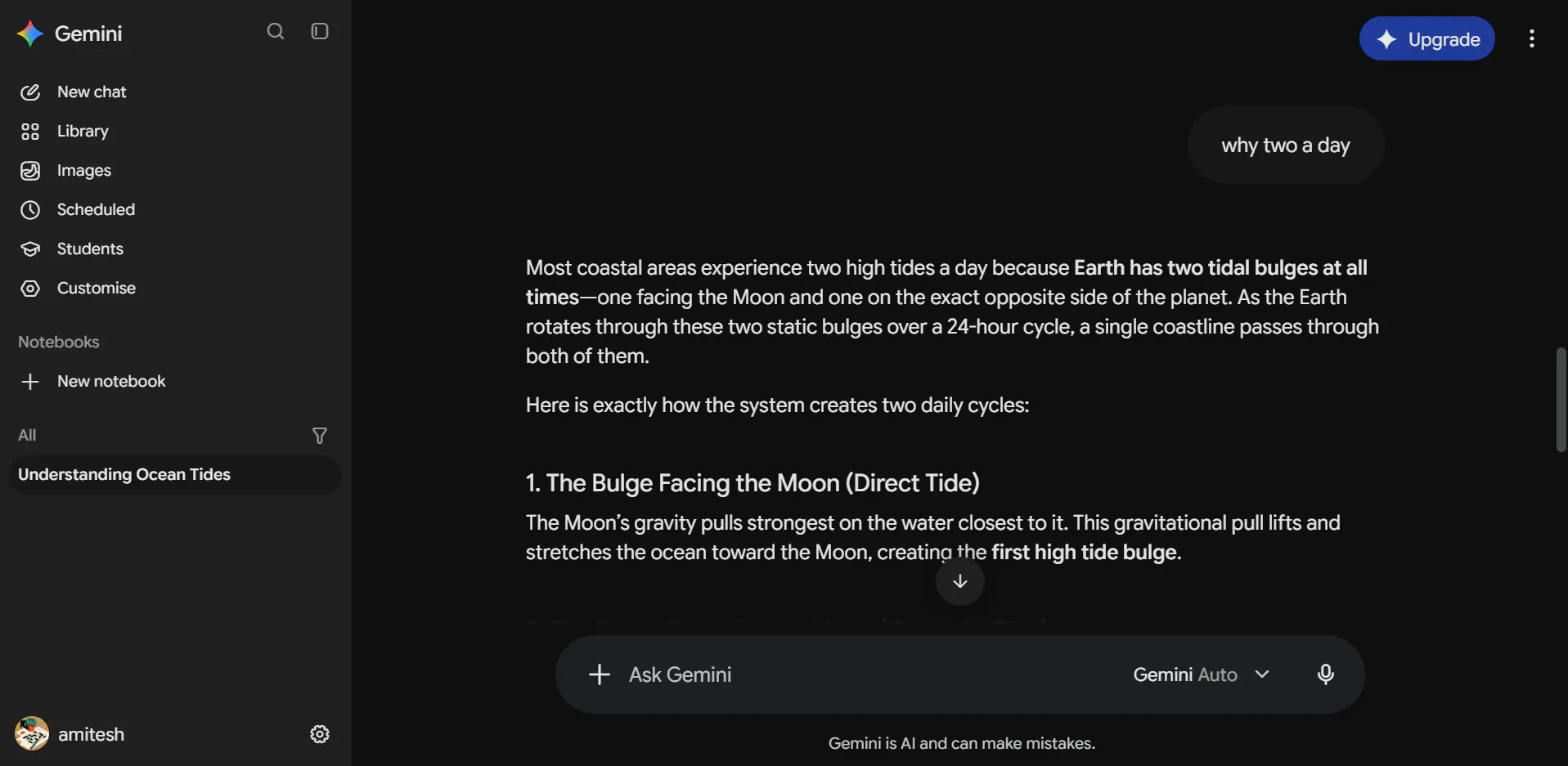Open the Understanding Ocean Tides chat
The width and height of the screenshot is (1568, 766).
click(x=175, y=475)
